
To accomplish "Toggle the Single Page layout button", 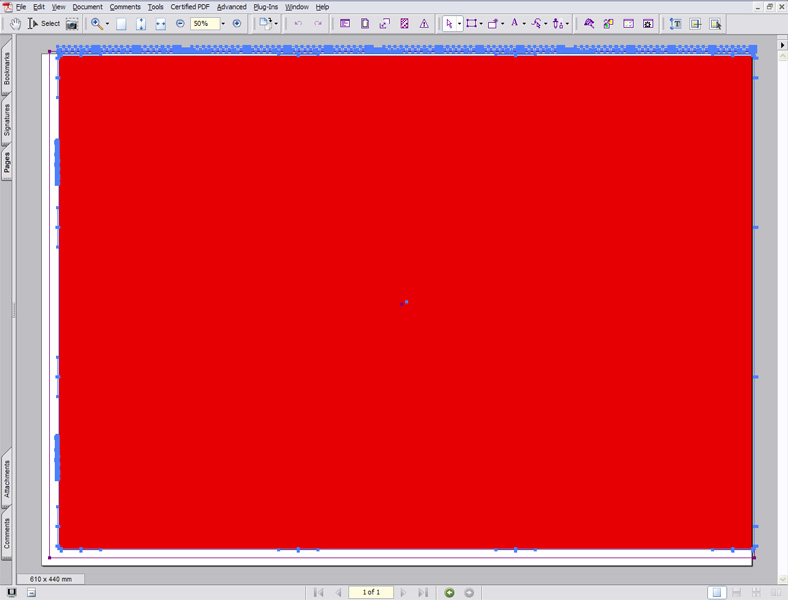I will coord(717,593).
